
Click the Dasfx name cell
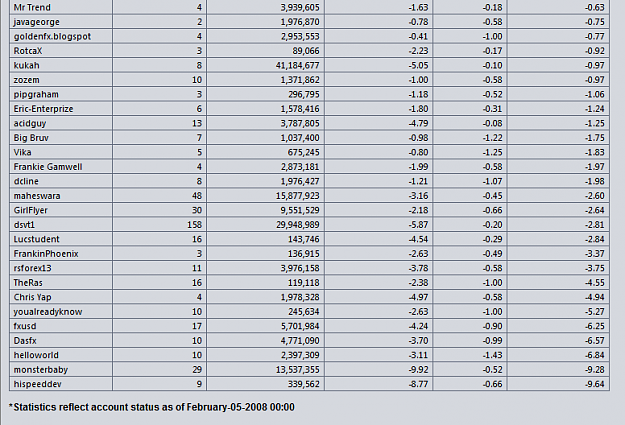pos(25,340)
